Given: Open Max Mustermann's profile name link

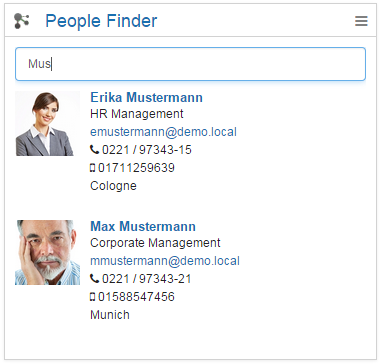Looking at the screenshot, I should (x=143, y=226).
